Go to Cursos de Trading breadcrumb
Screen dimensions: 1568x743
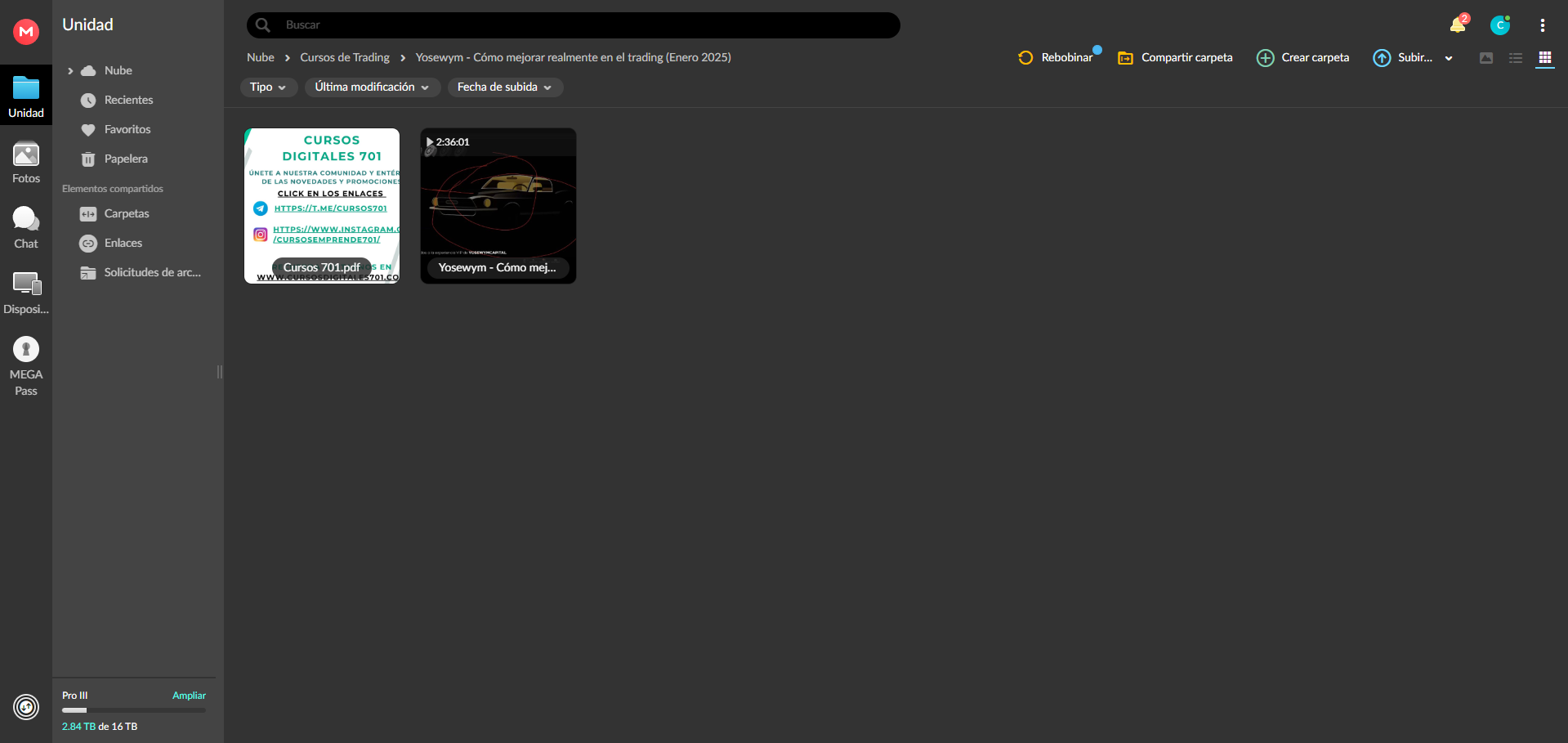pos(345,57)
